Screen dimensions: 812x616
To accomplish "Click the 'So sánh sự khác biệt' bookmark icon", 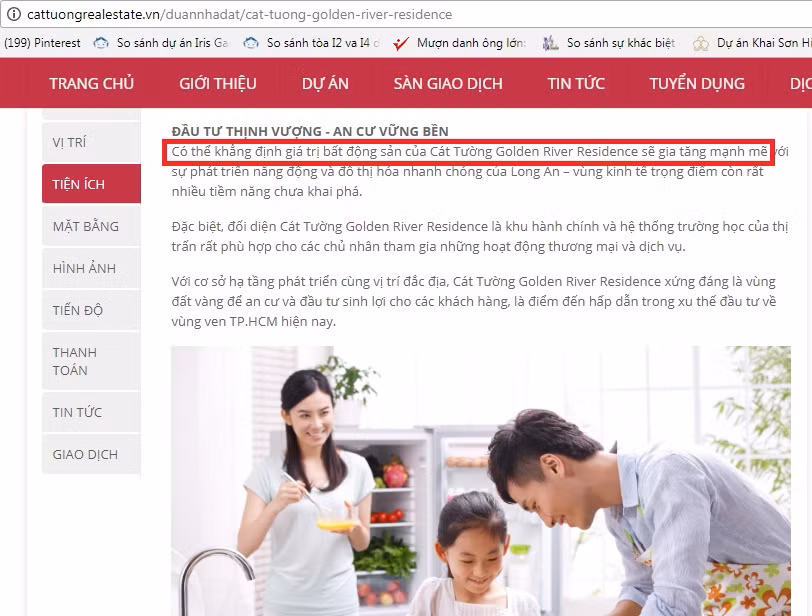I will [550, 43].
